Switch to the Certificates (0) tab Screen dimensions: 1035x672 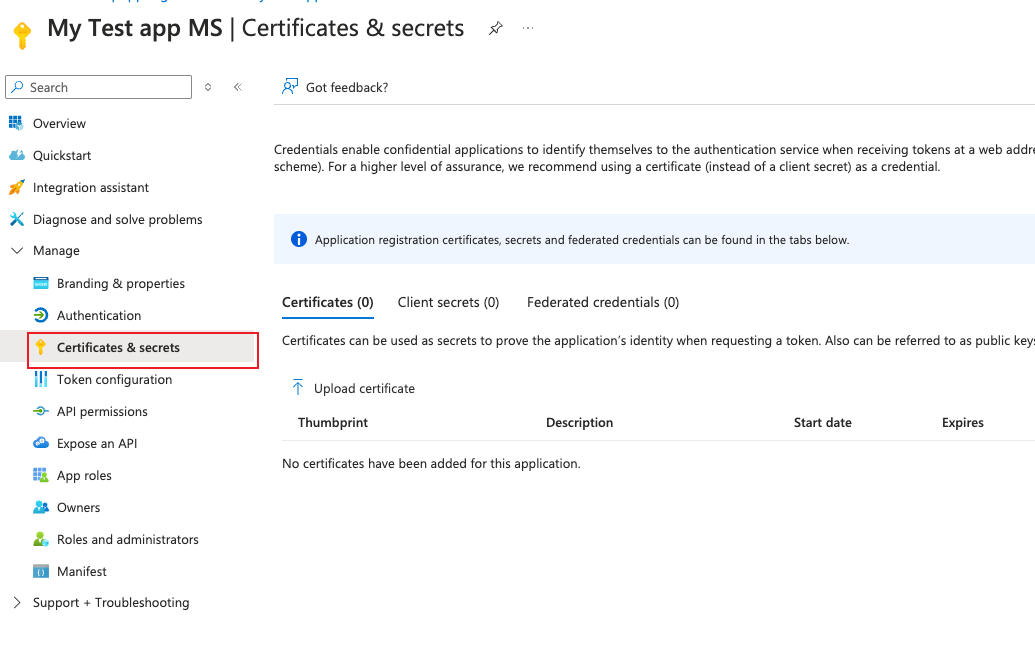327,302
